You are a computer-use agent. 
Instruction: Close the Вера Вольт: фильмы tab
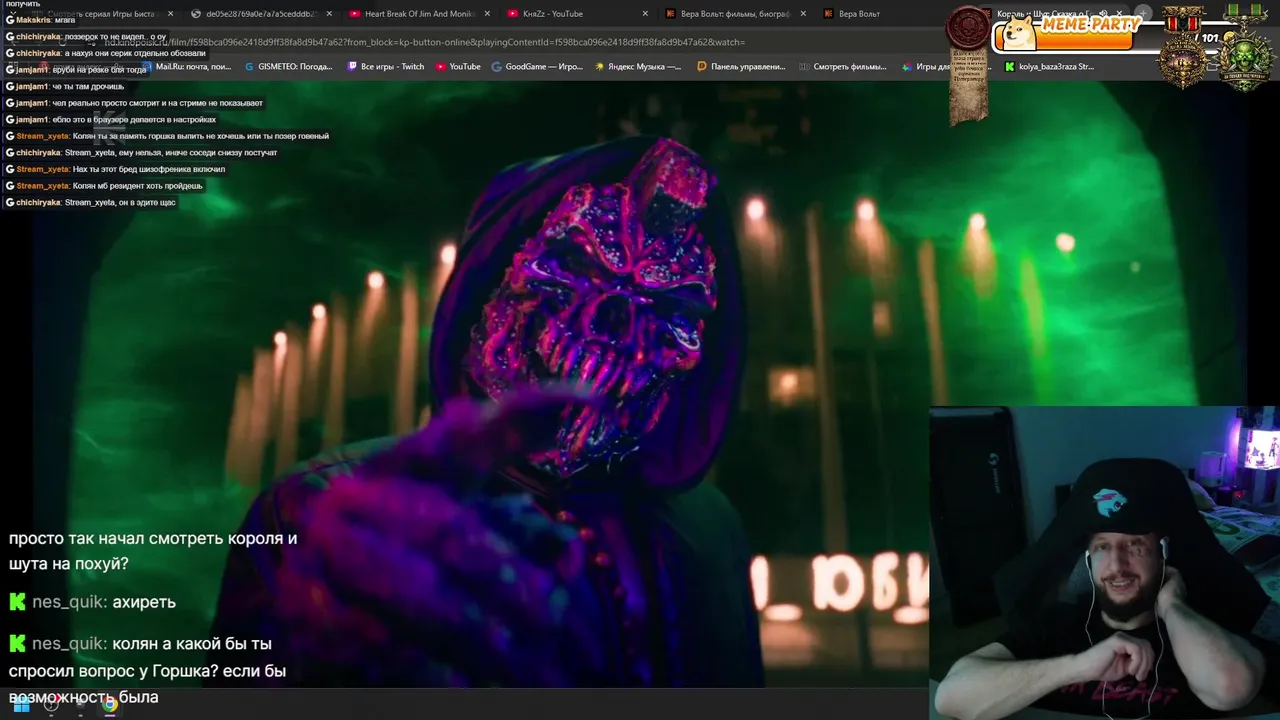click(803, 14)
